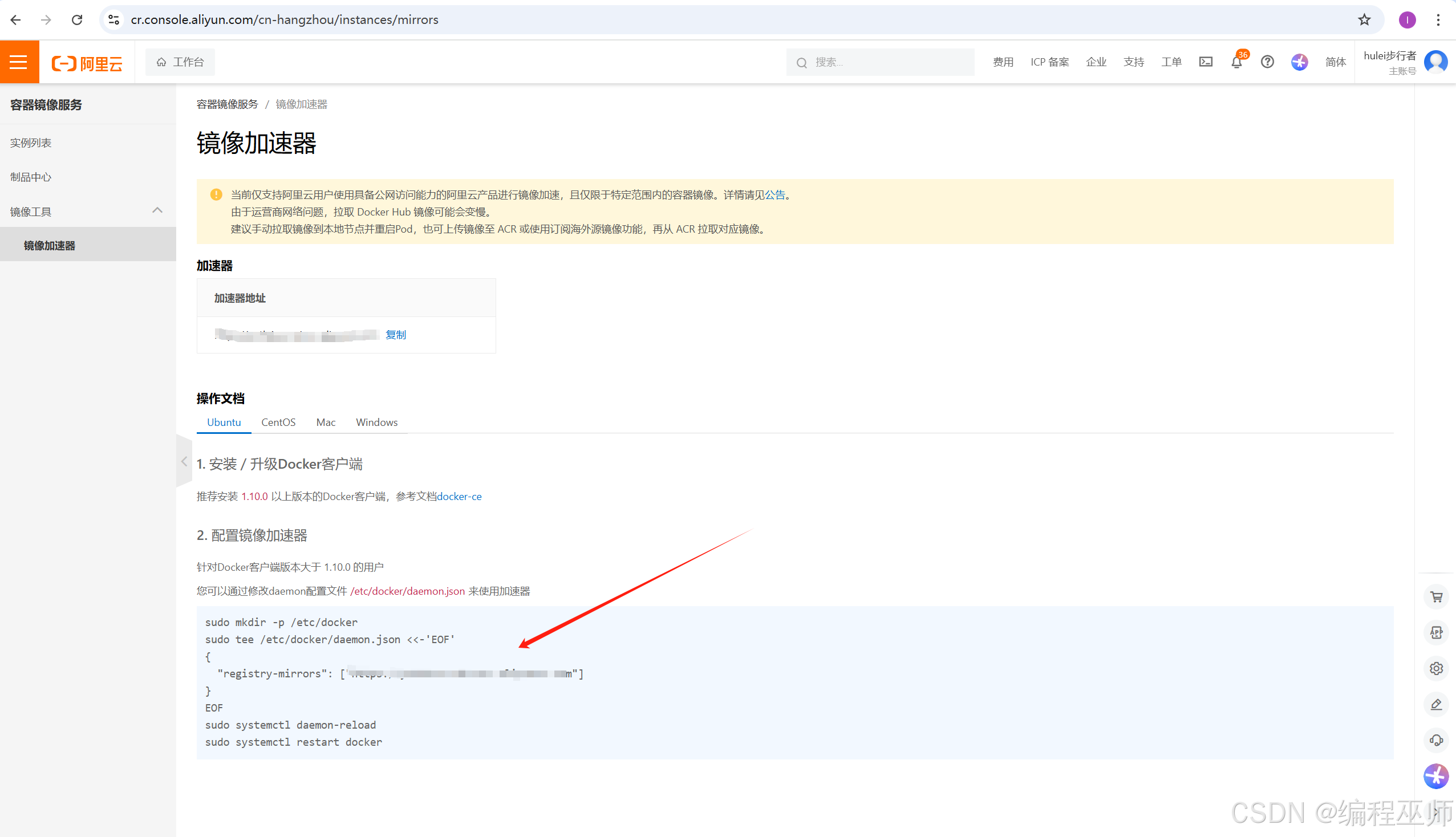Viewport: 1456px width, 837px height.
Task: Click the pencil feedback sidebar icon
Action: 1436,705
